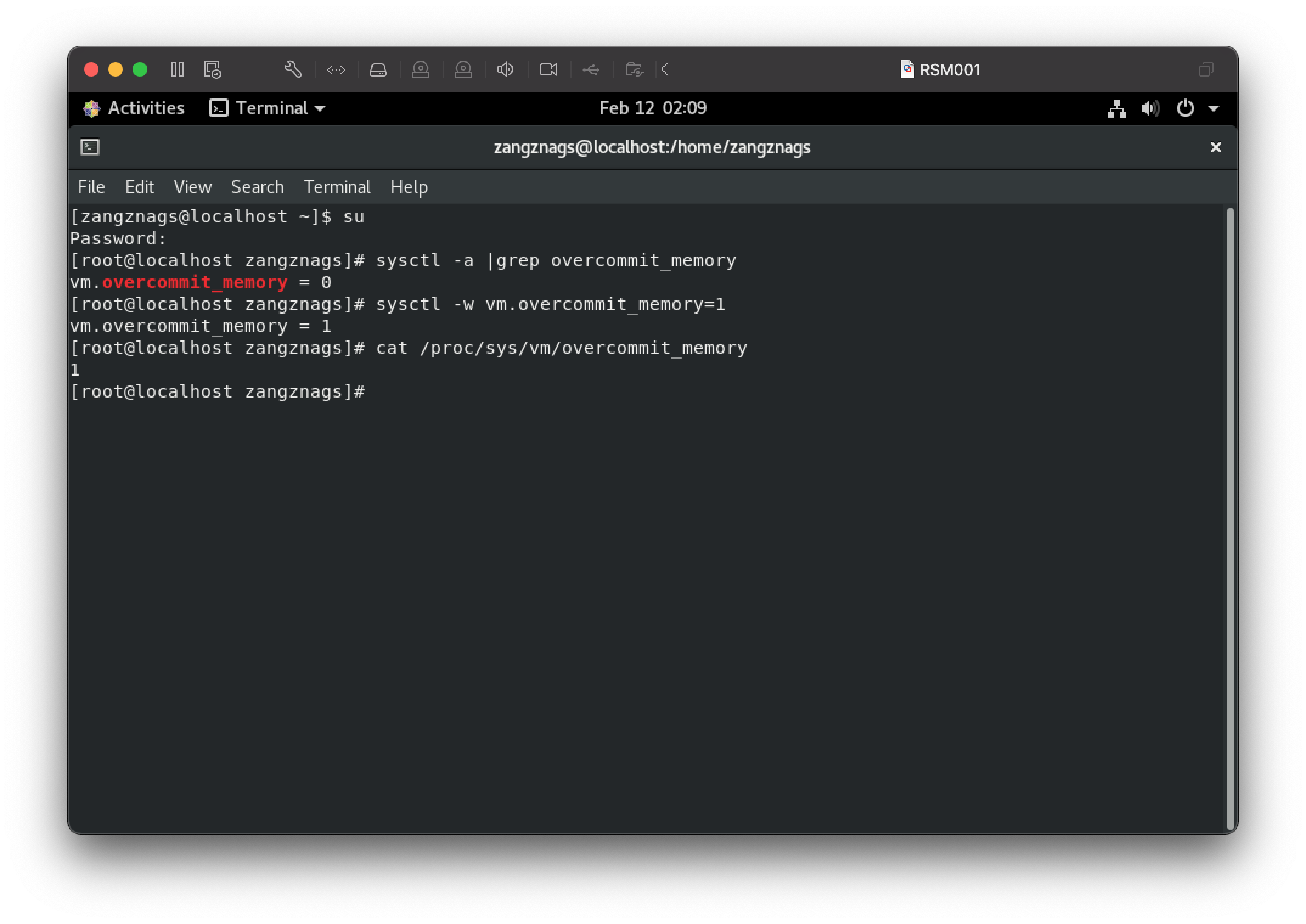
Task: Click the GNOME volume indicator icon
Action: (x=1150, y=109)
